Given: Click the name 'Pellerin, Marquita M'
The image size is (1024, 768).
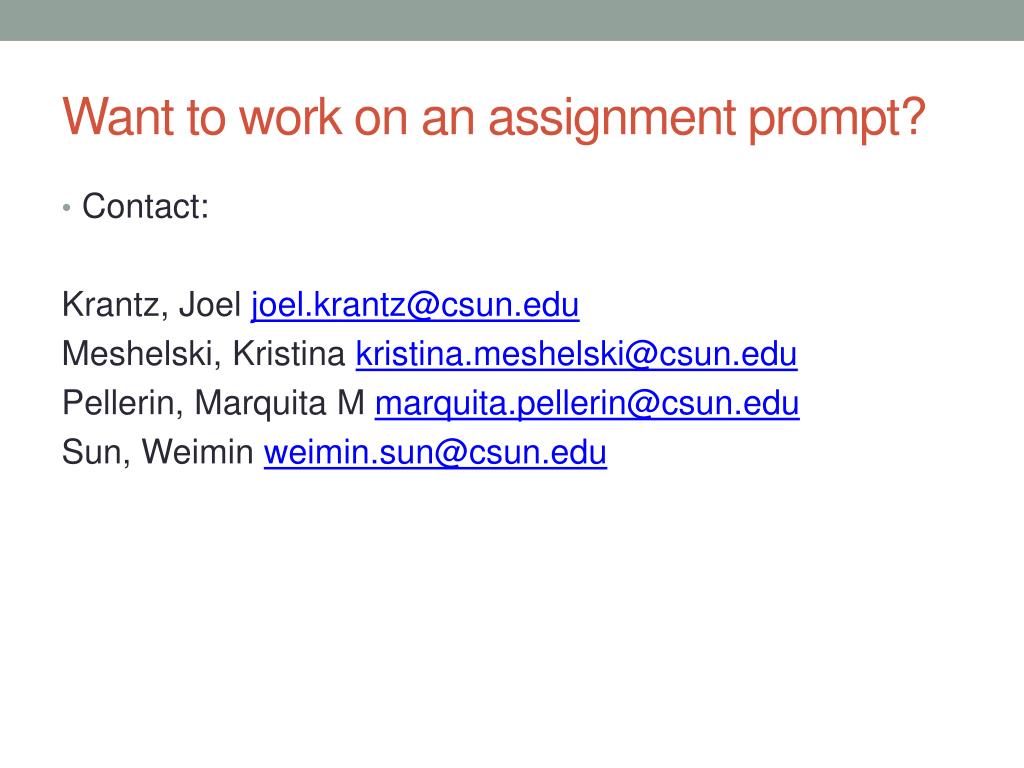Looking at the screenshot, I should (x=213, y=403).
